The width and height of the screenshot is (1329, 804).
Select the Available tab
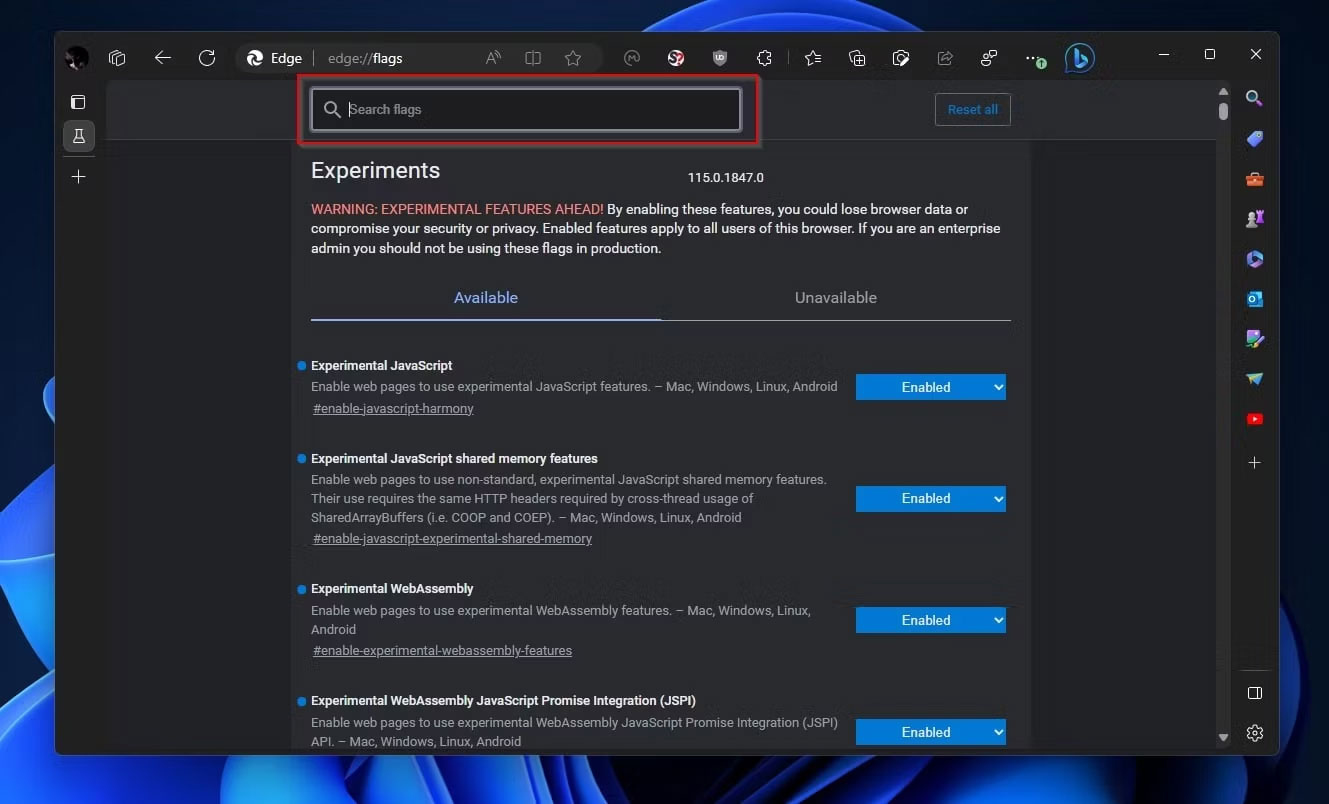click(486, 298)
